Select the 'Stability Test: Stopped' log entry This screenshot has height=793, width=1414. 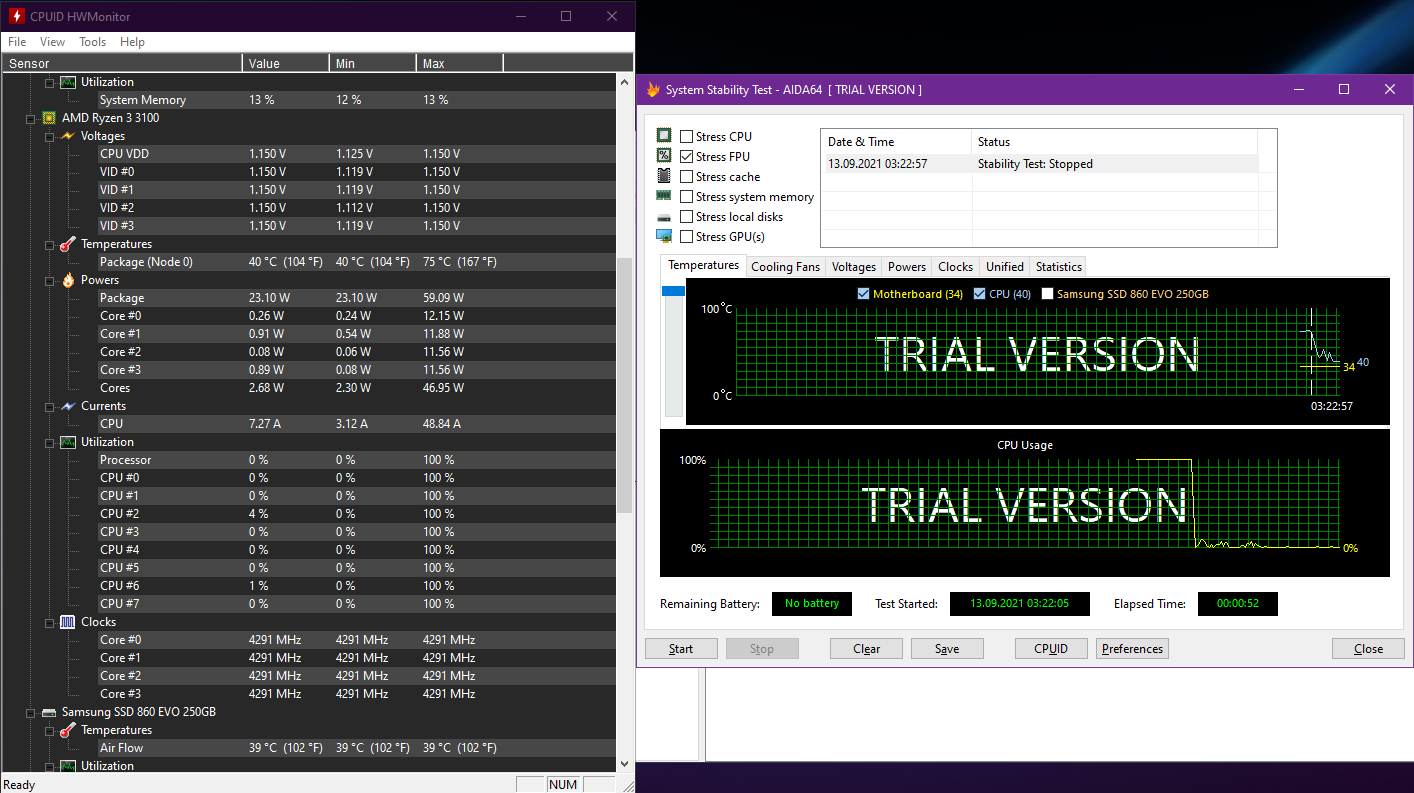pyautogui.click(x=1040, y=164)
